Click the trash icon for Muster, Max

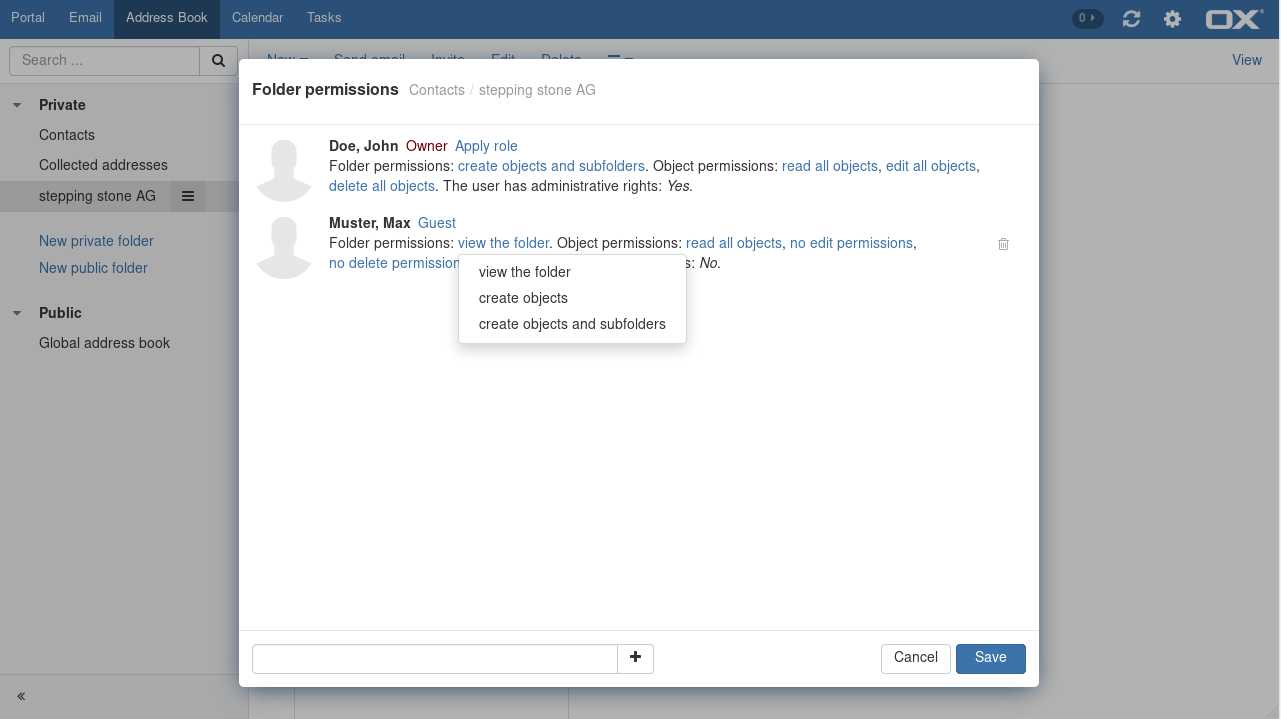(x=1003, y=244)
